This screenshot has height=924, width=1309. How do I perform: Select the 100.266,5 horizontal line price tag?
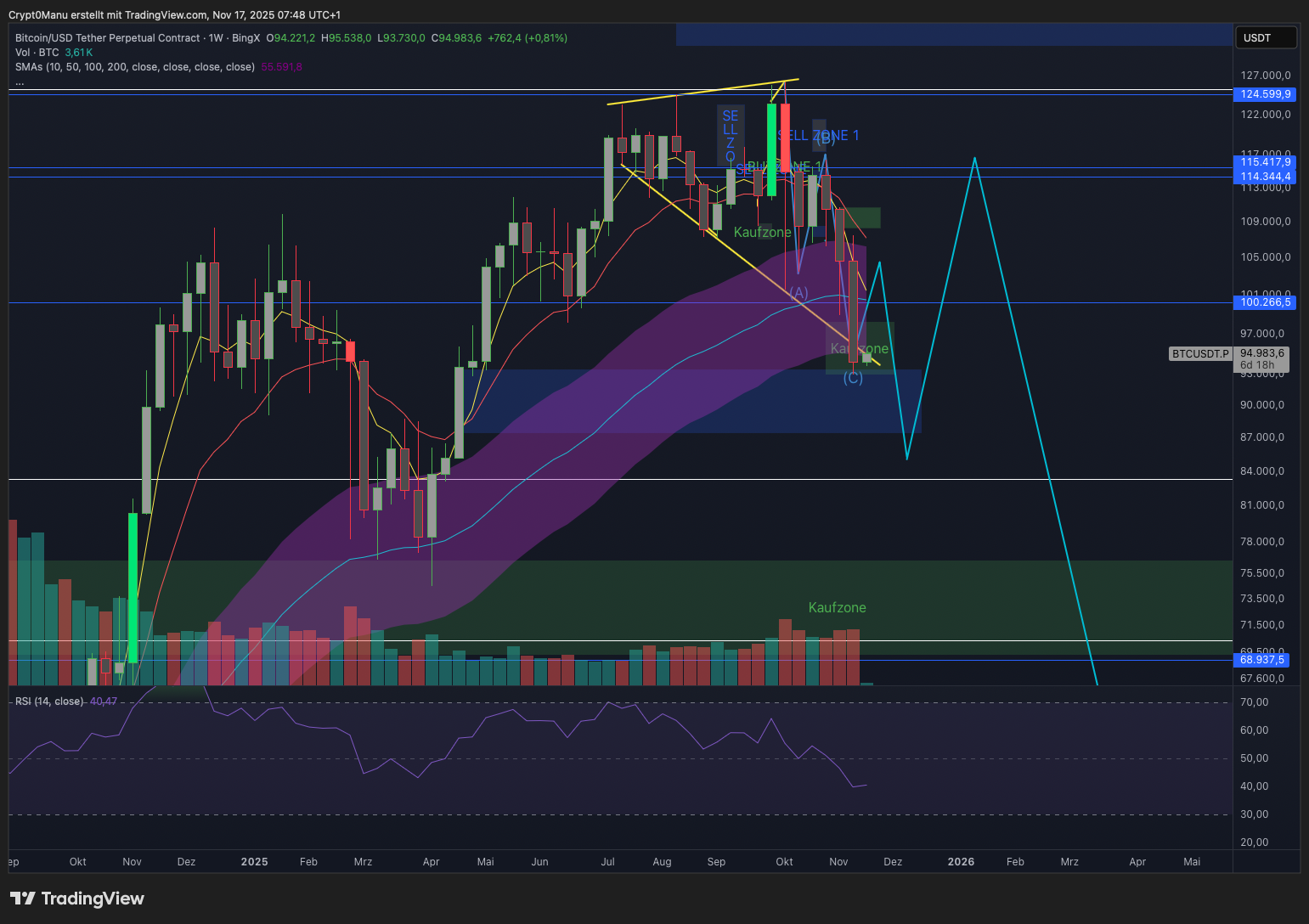(1265, 302)
